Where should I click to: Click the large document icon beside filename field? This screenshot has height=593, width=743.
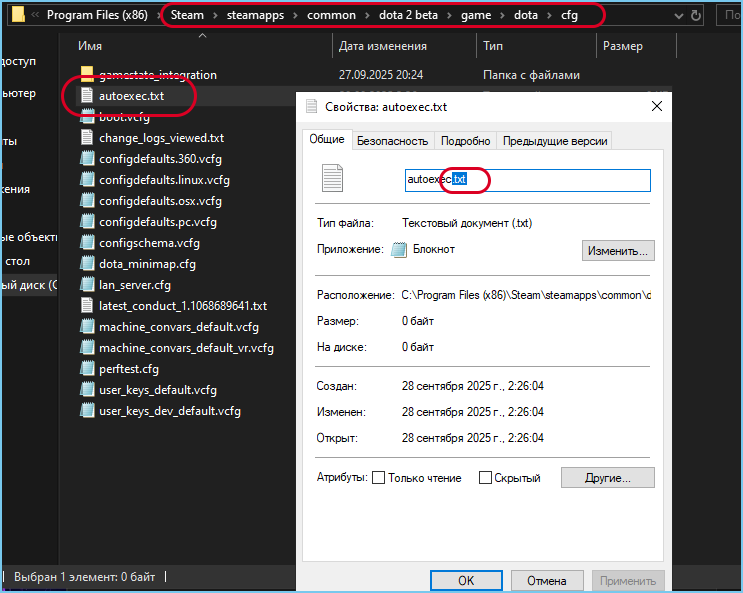(x=332, y=178)
